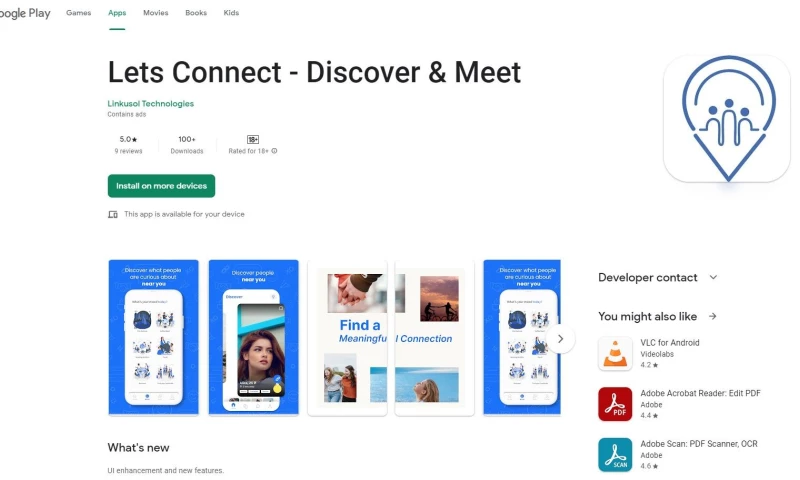Click the device availability icon
Screen dimensions: 800x480
pyautogui.click(x=113, y=214)
